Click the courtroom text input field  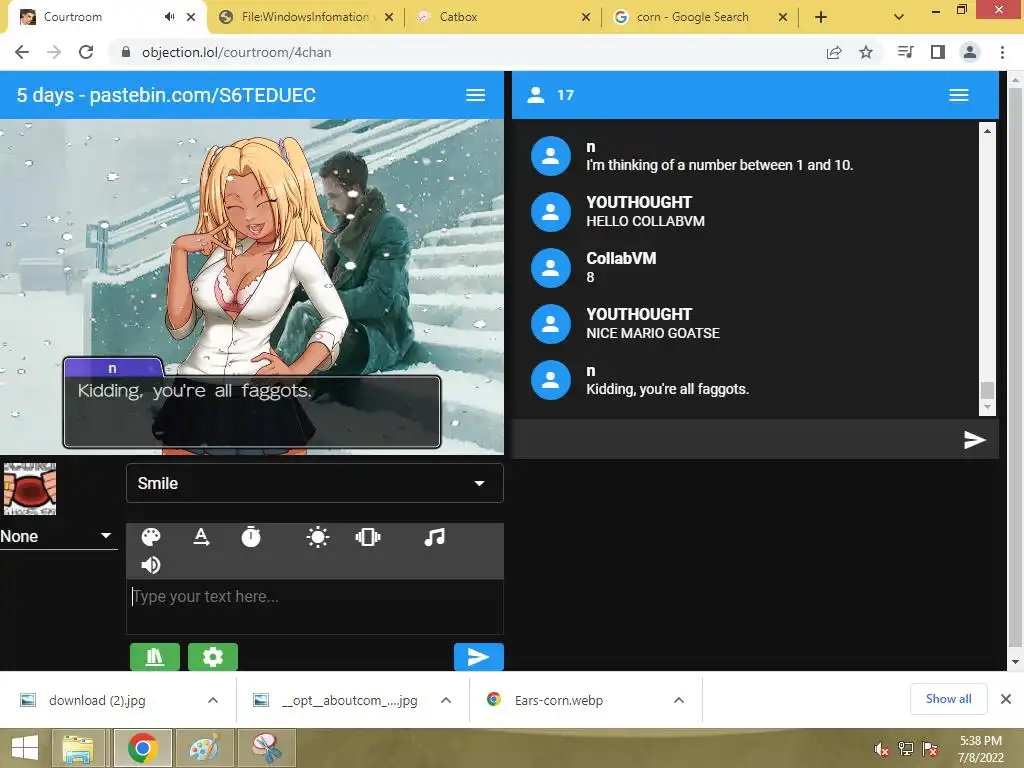point(315,607)
